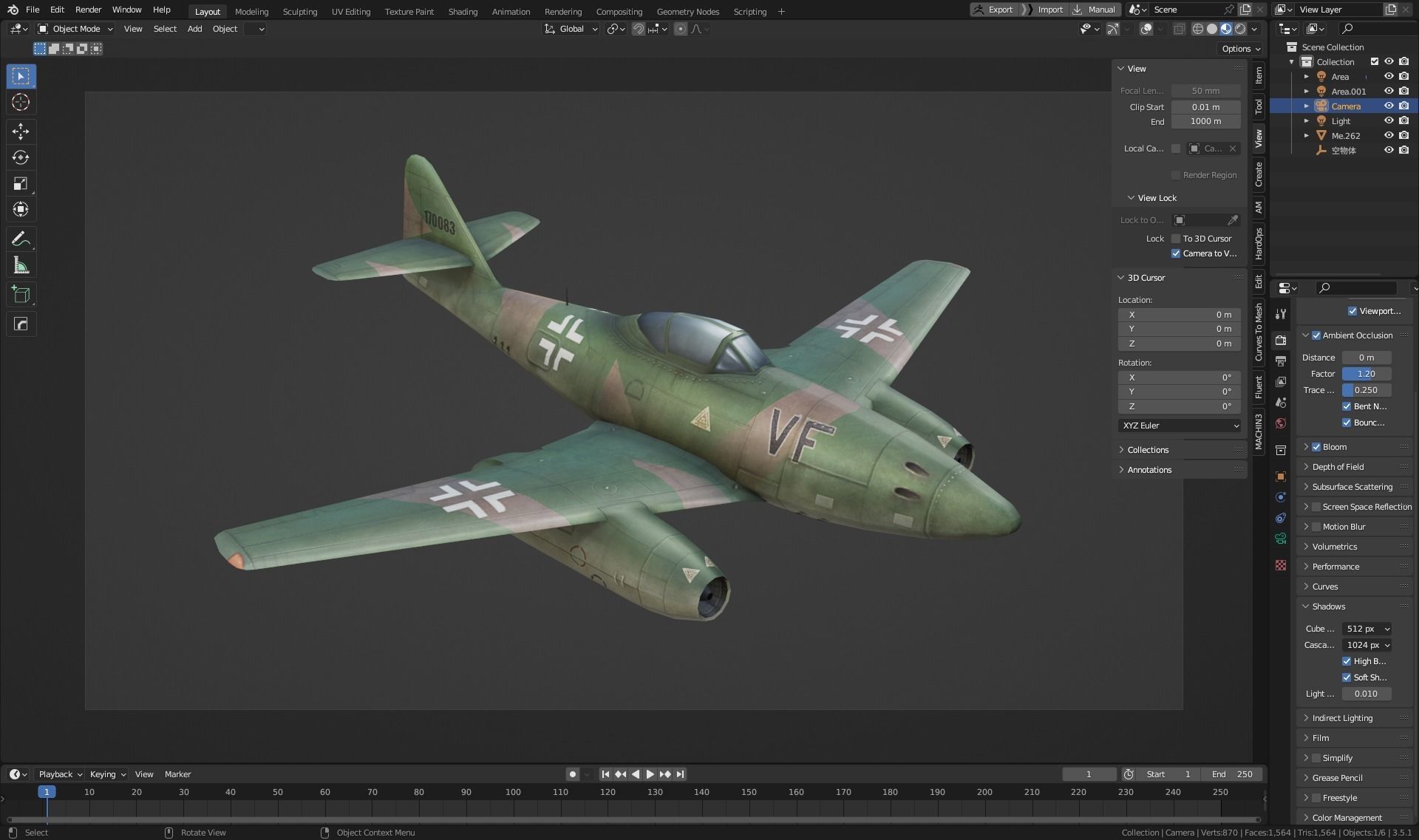Open the Render menu

pos(88,10)
